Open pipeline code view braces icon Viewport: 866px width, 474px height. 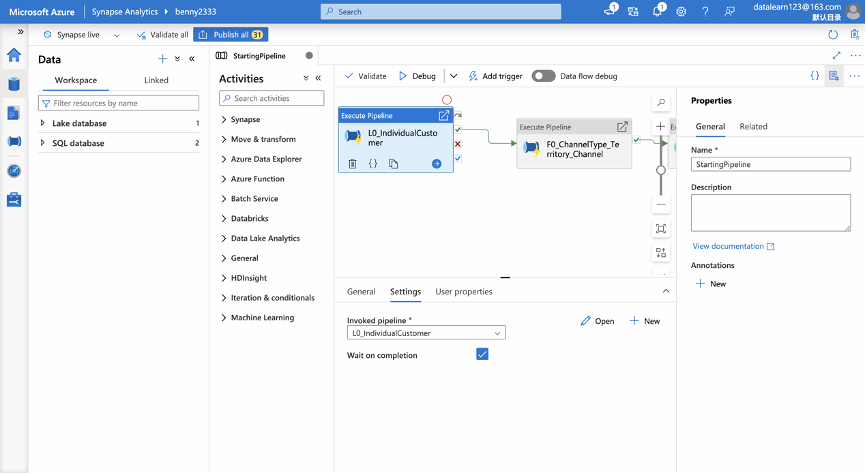(815, 76)
